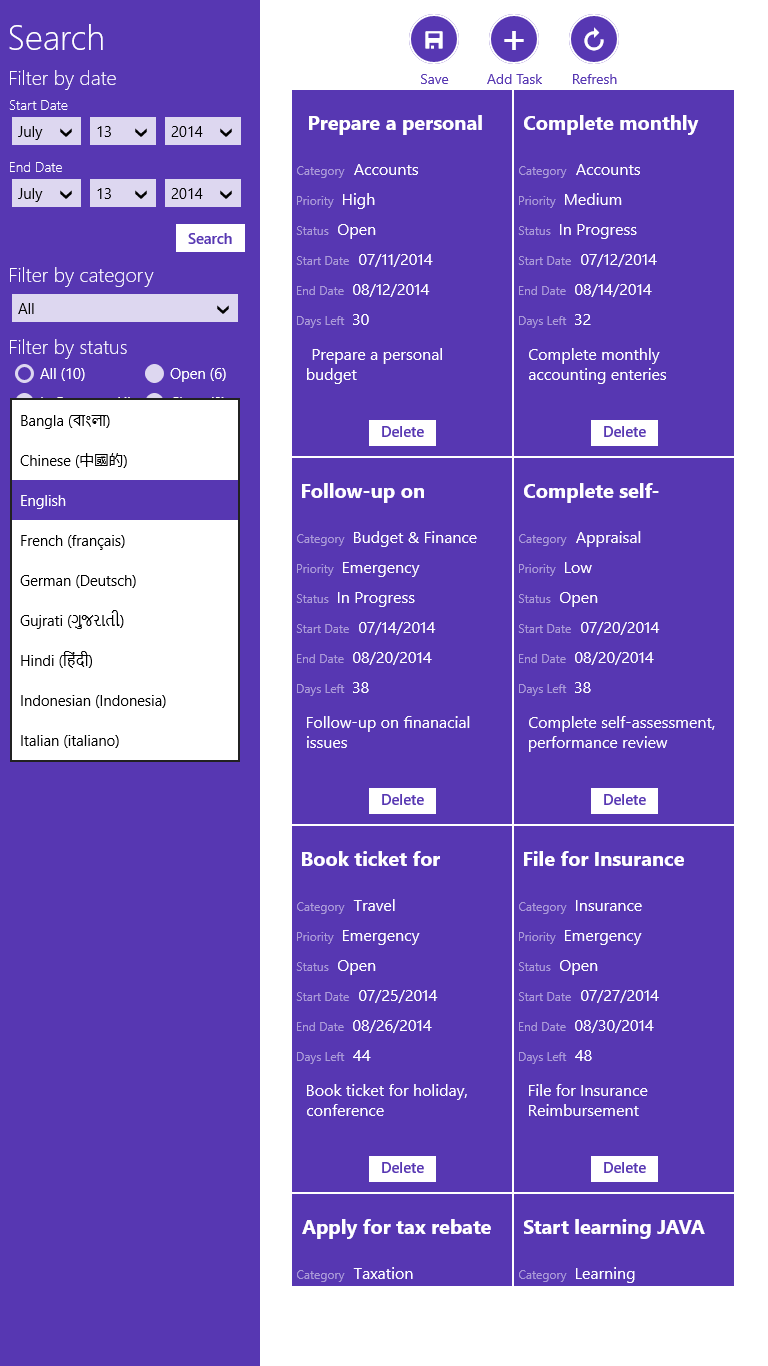Open the Start Date month dropdown

tap(46, 132)
